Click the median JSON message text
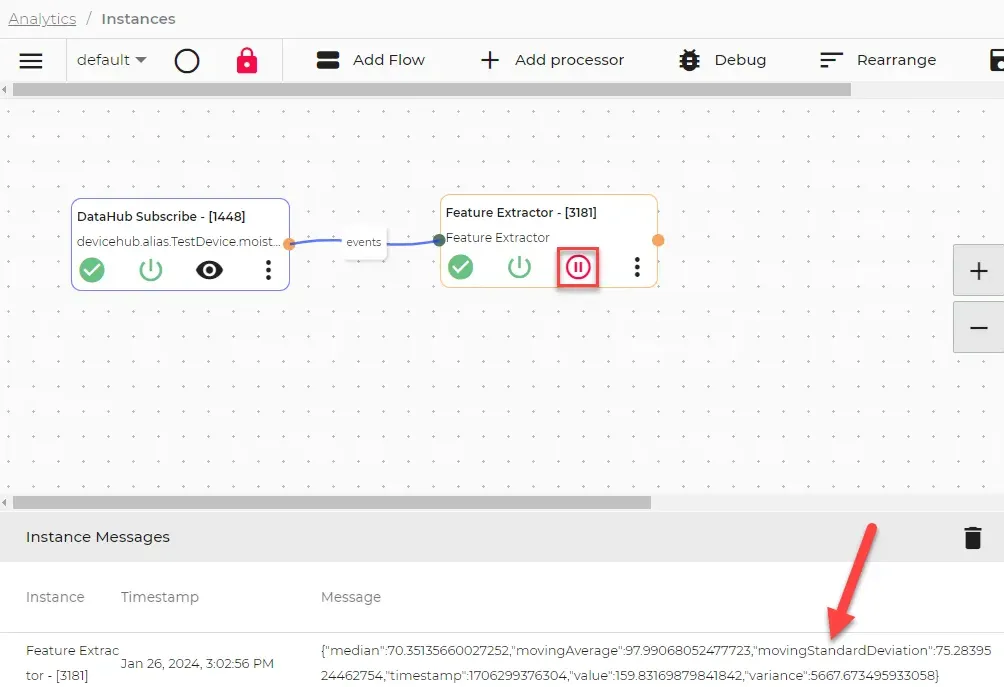The width and height of the screenshot is (1004, 687). [656, 663]
